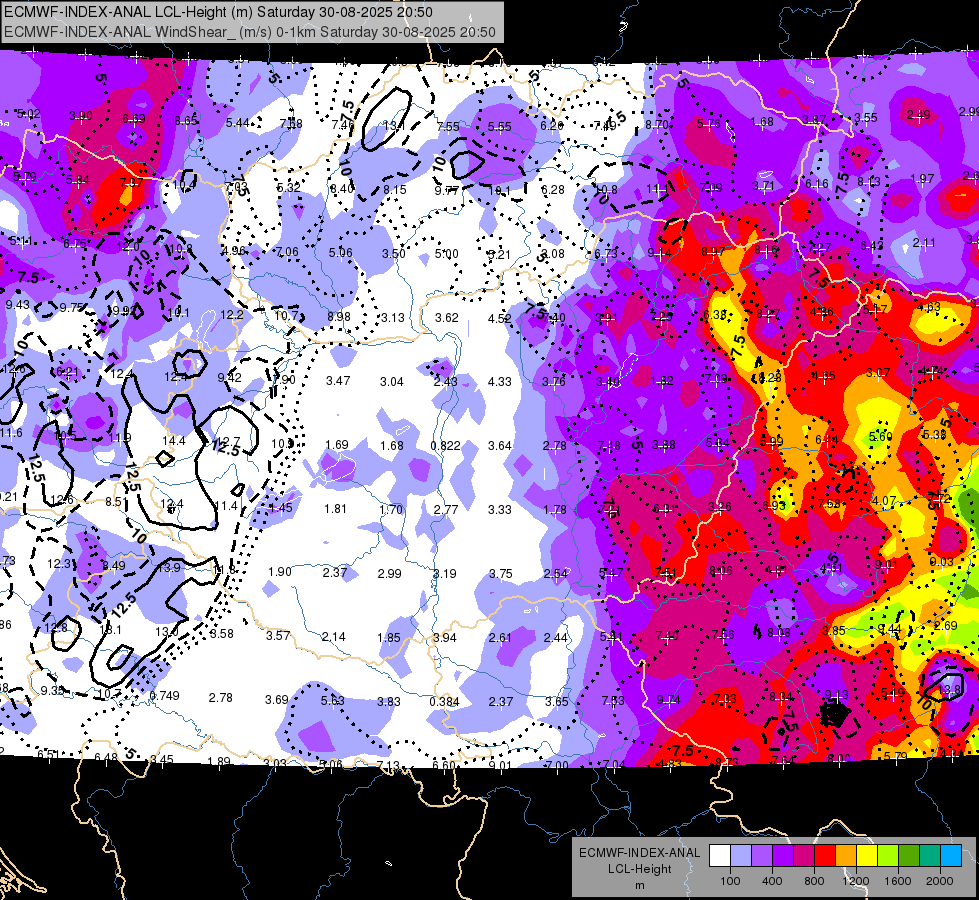979x900 pixels.
Task: Click the magenta swatch in the color legend
Action: point(804,856)
